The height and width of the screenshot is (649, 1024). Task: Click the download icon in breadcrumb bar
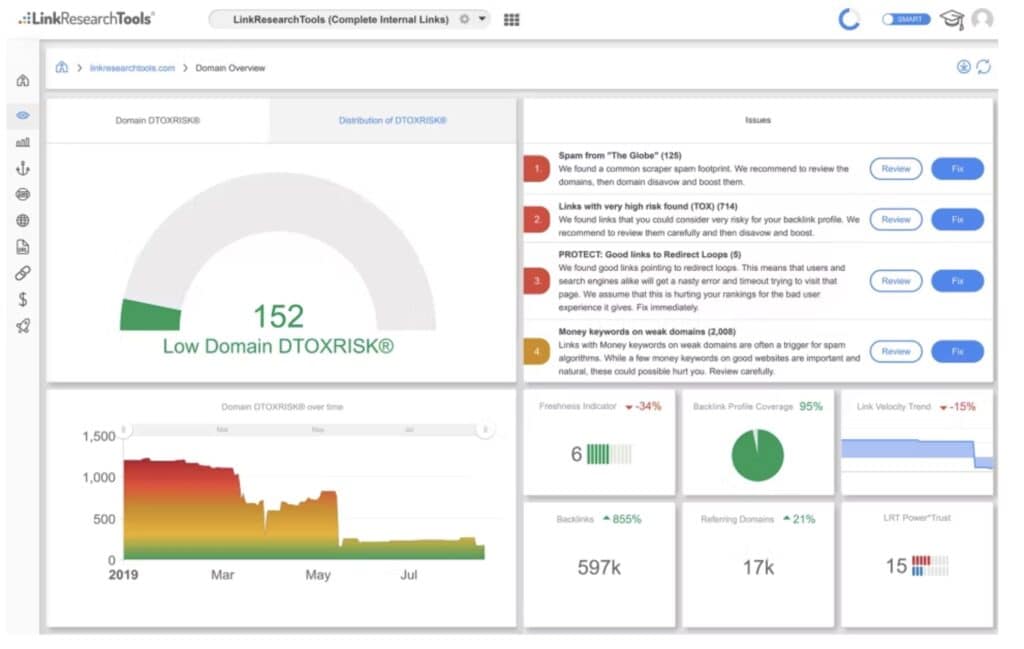click(x=964, y=67)
